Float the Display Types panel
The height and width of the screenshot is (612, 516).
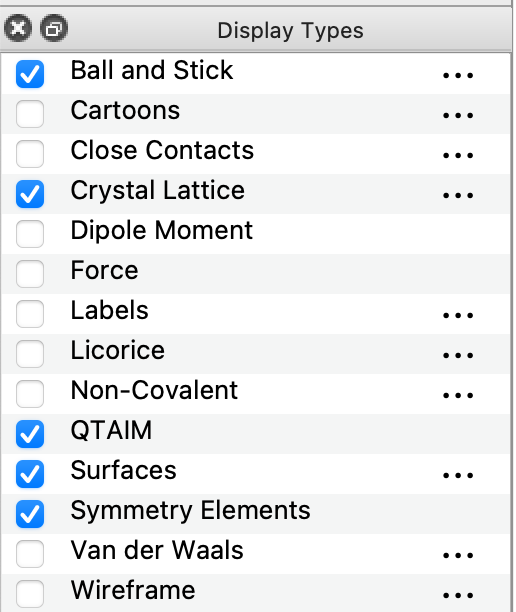(x=54, y=28)
